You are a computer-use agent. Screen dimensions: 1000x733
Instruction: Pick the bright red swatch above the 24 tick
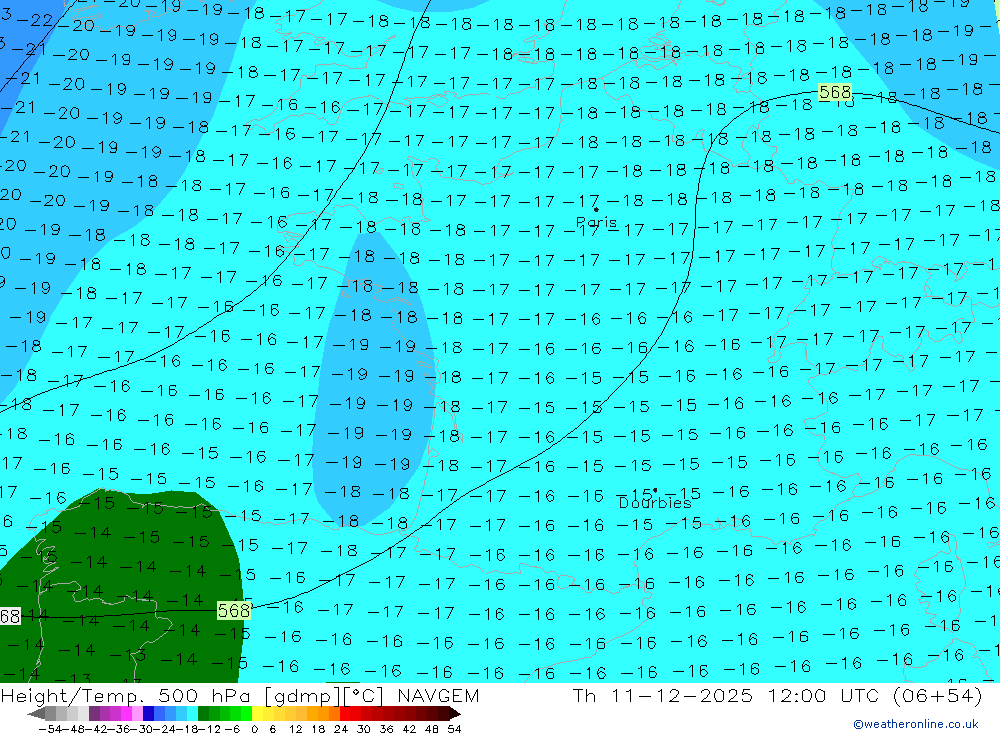pos(345,714)
